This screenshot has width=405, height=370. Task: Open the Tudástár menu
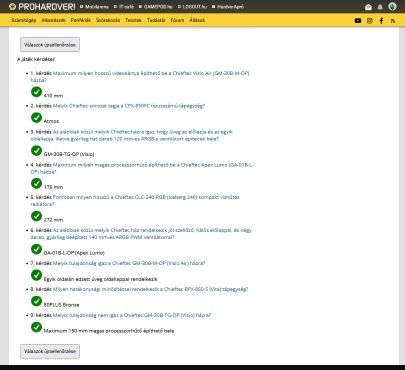tap(156, 20)
